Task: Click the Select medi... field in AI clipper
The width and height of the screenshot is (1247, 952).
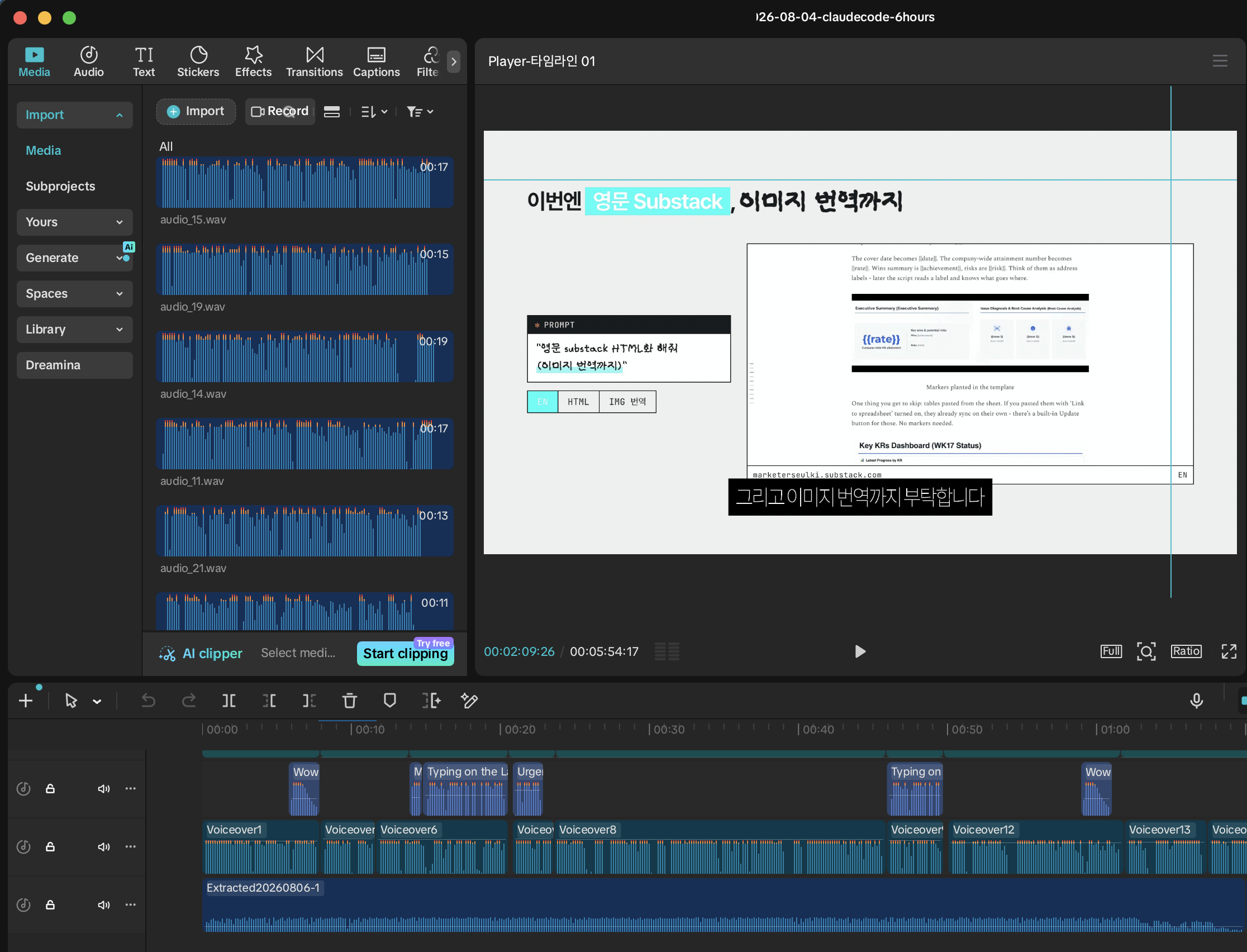Action: point(298,653)
